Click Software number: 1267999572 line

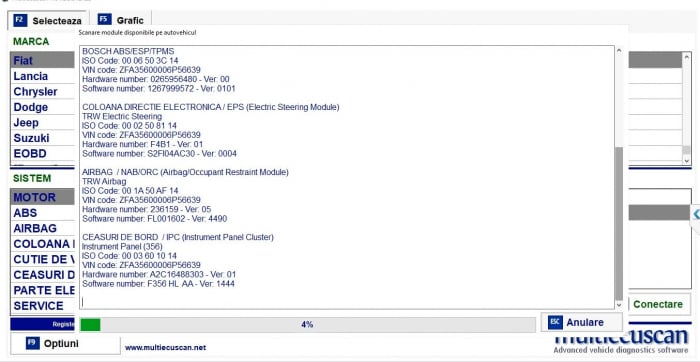click(158, 88)
